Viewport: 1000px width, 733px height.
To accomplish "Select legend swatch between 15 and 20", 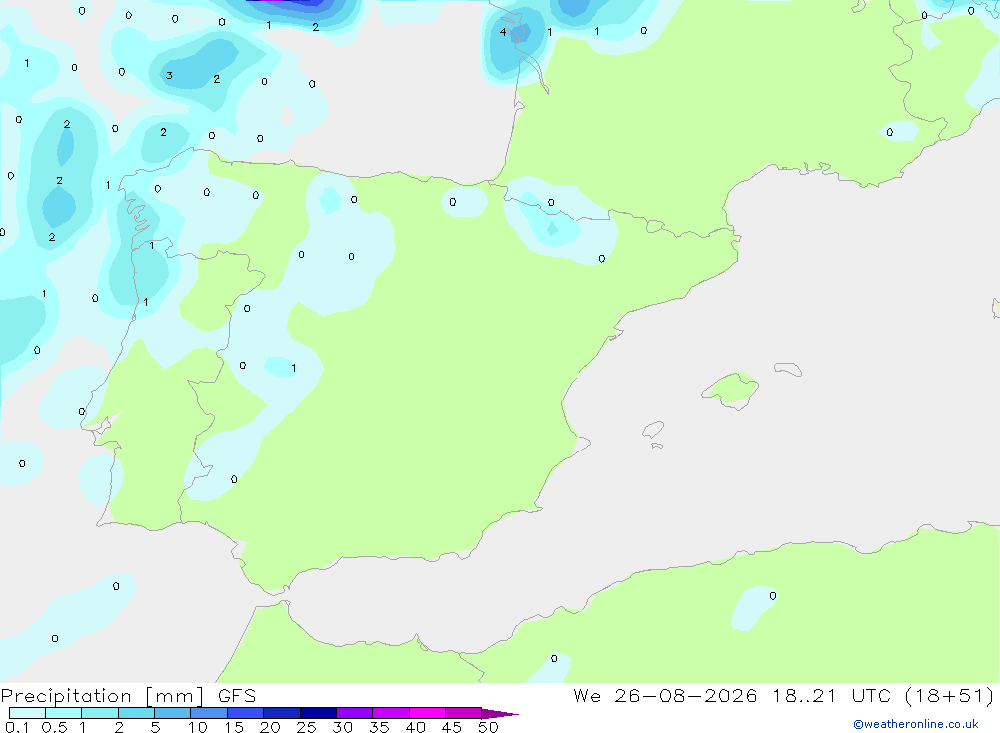I will coord(246,713).
